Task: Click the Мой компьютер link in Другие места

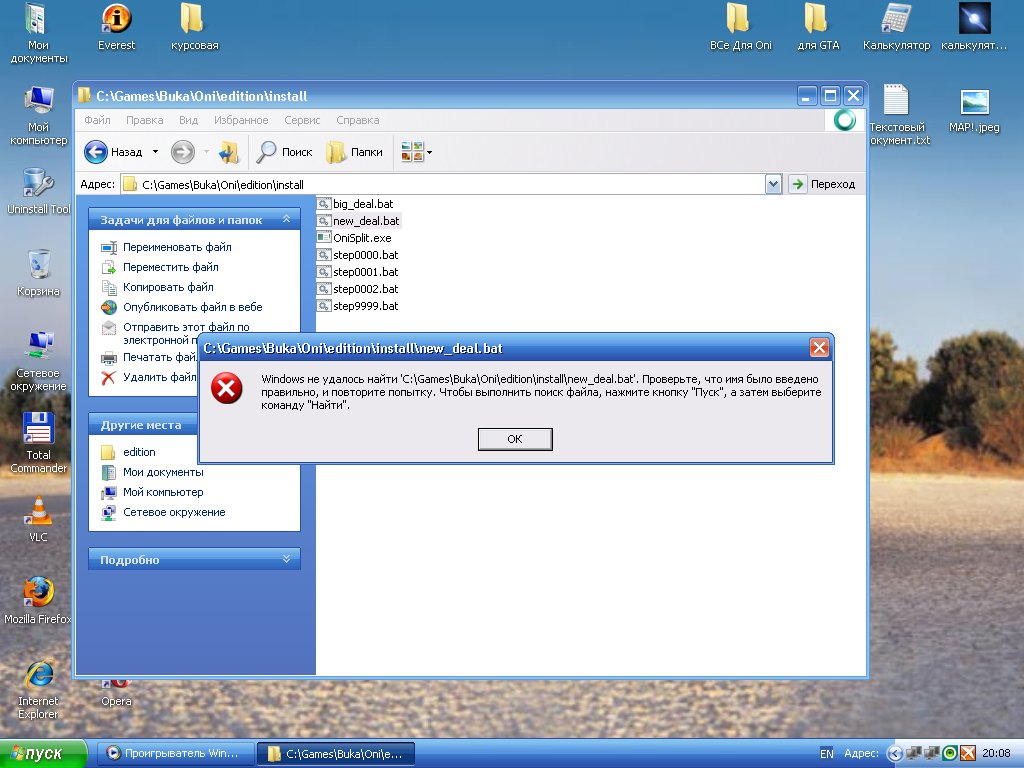Action: pos(163,492)
